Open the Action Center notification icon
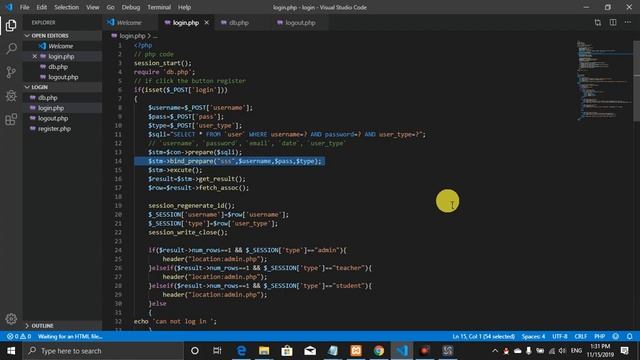The image size is (640, 360). click(624, 351)
